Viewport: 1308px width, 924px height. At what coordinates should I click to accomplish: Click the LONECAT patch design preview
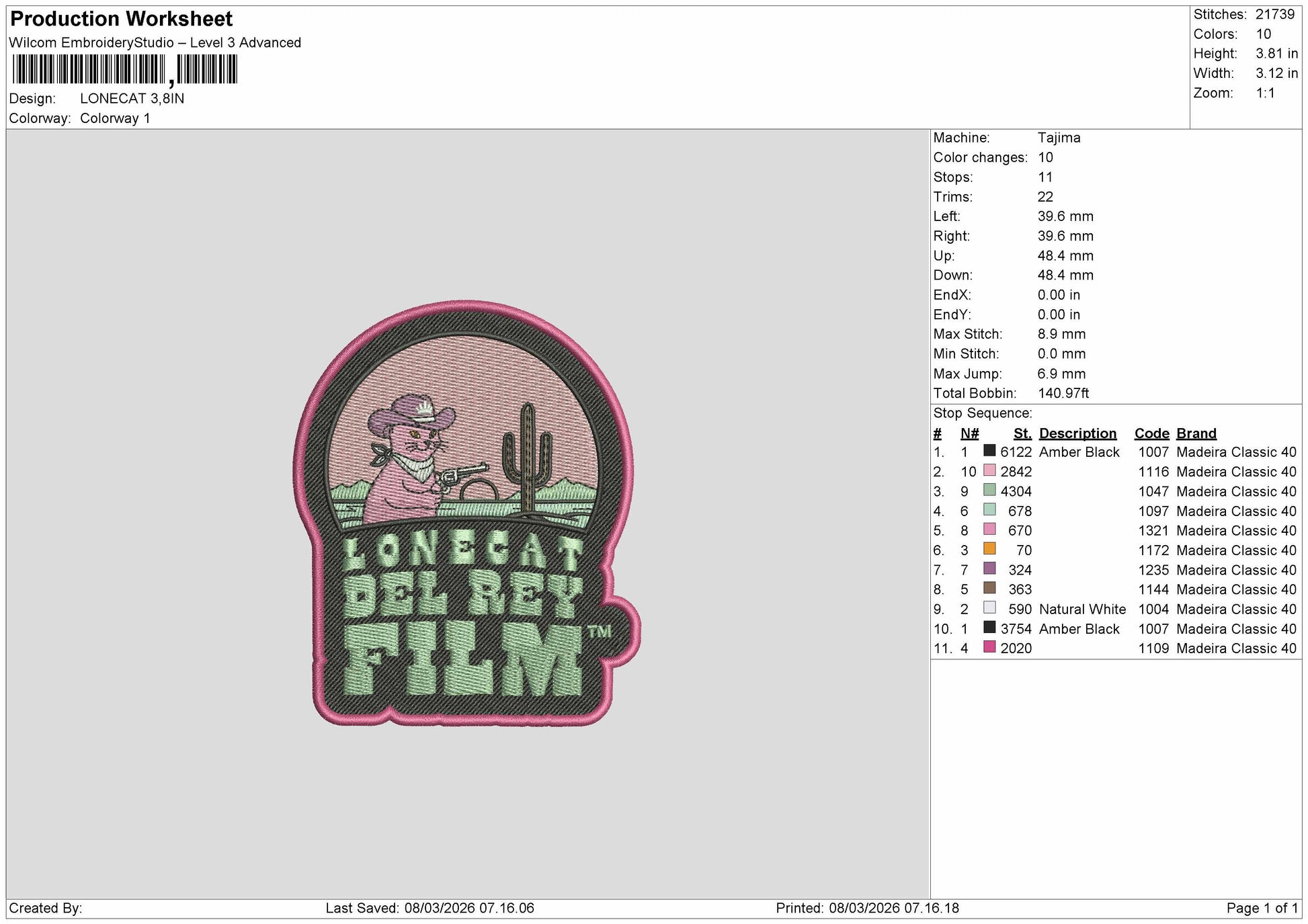click(466, 513)
